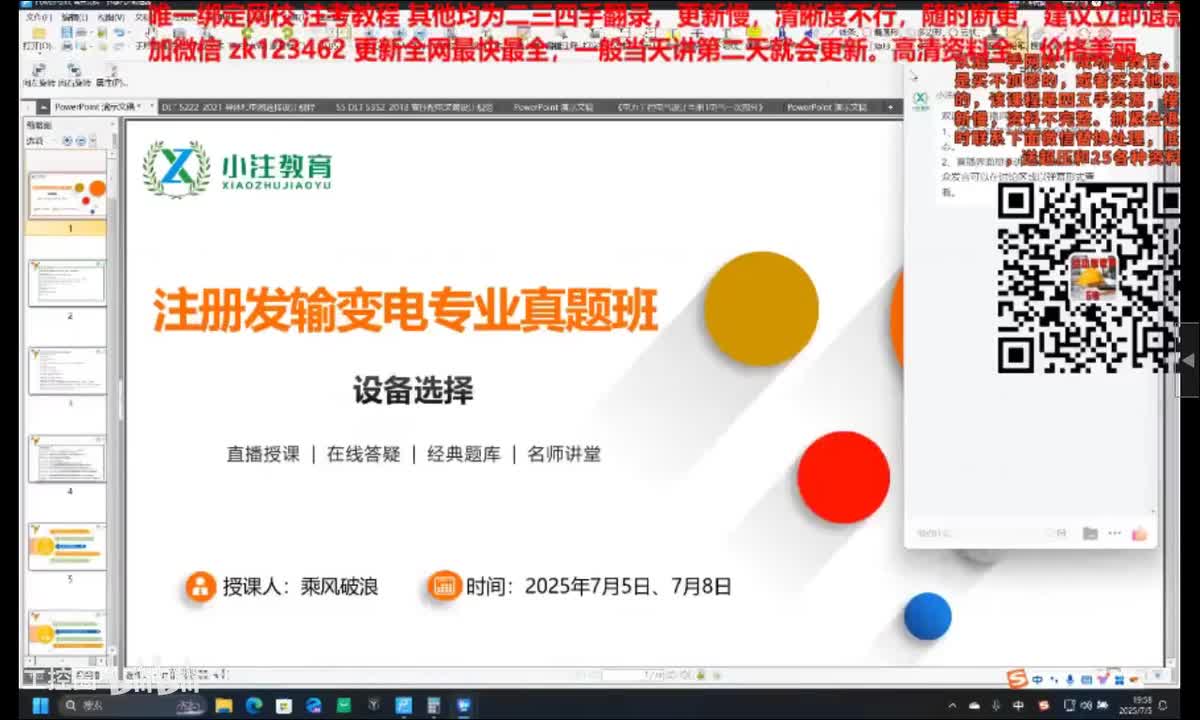Click the microphone icon in system tray

tap(997, 706)
